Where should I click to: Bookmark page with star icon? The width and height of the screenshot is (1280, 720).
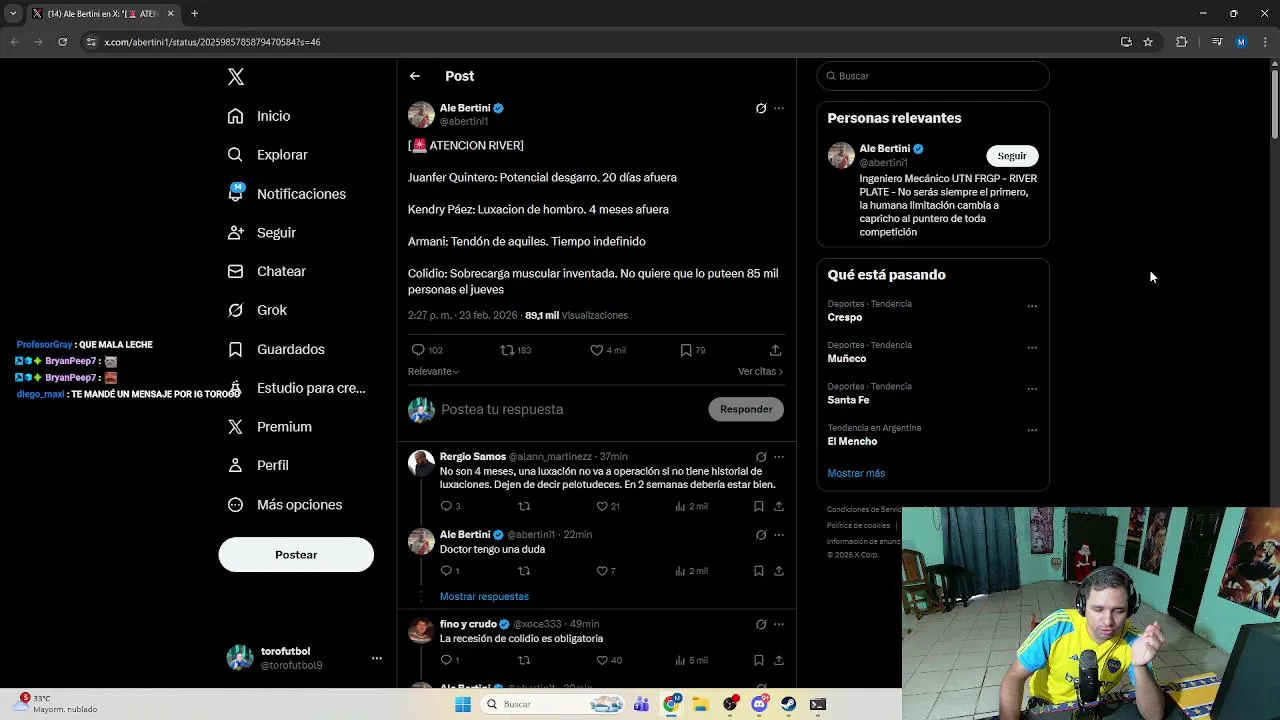[x=1148, y=42]
